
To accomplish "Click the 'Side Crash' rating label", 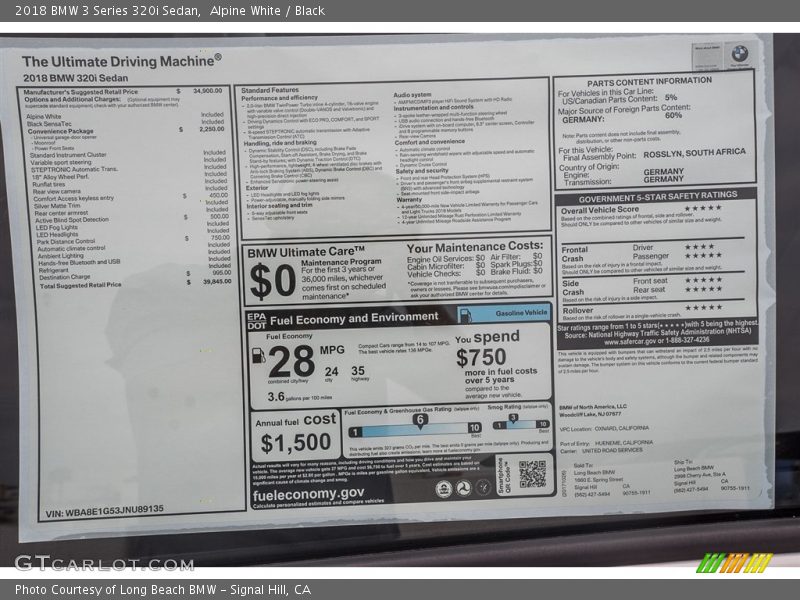I will click(x=573, y=288).
